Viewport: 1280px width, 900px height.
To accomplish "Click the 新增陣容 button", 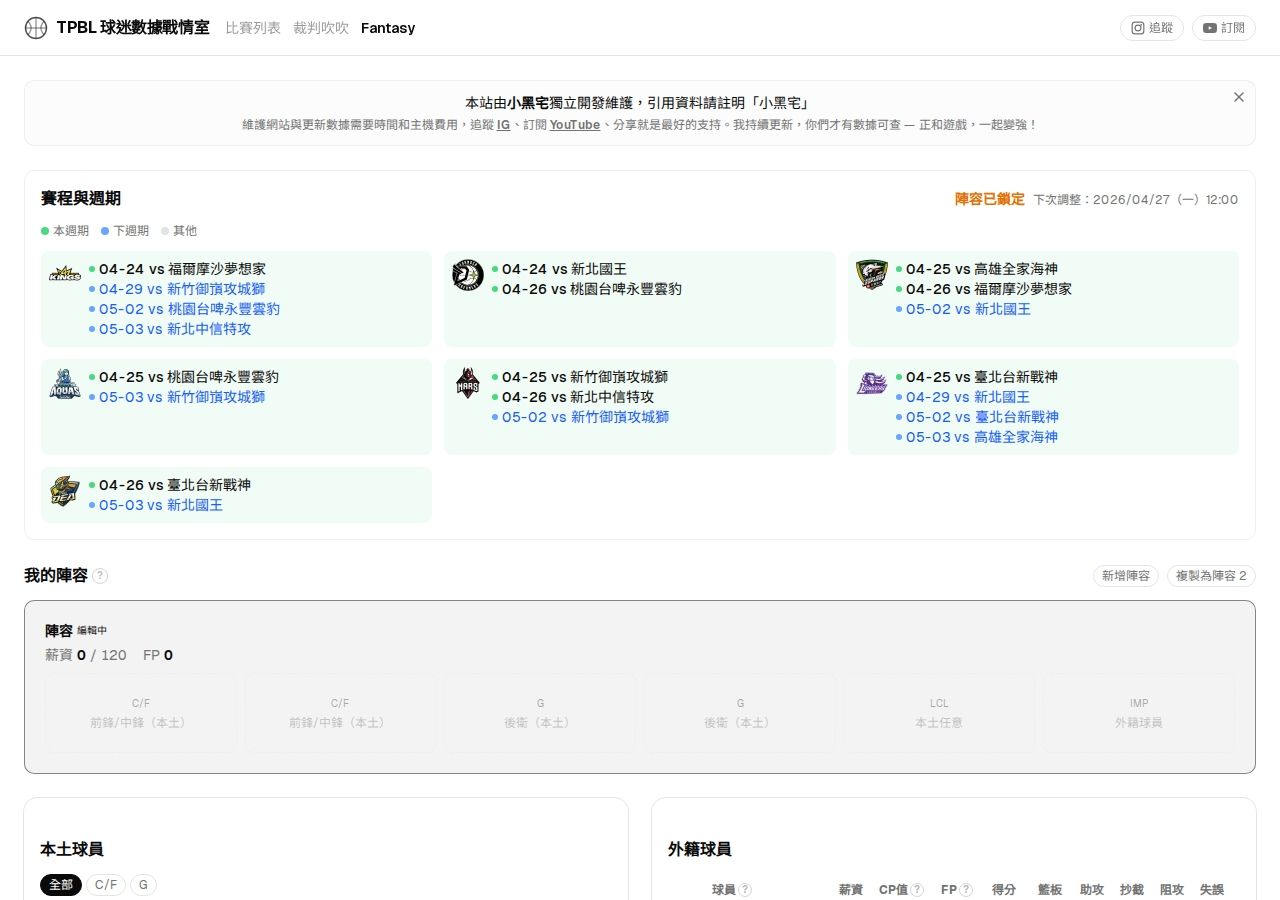I will coord(1126,576).
